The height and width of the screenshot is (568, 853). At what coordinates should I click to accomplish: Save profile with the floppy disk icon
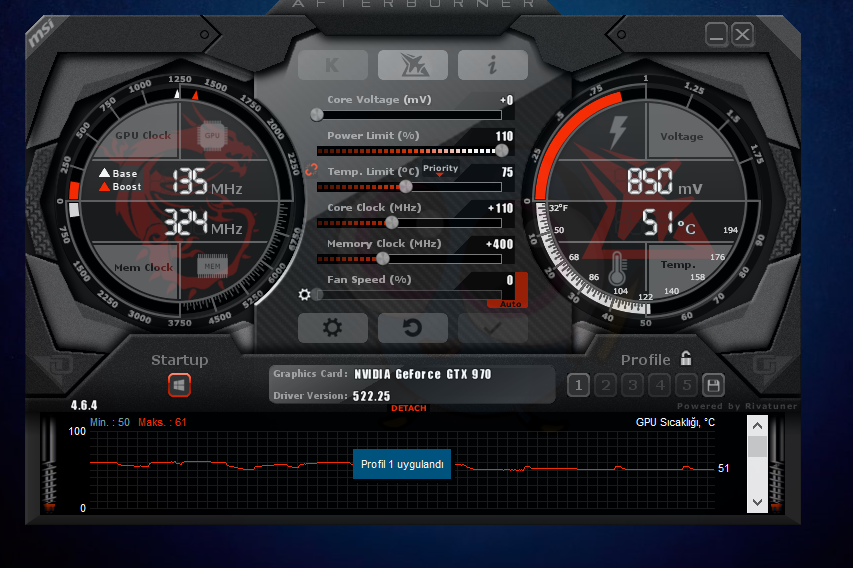pyautogui.click(x=713, y=386)
